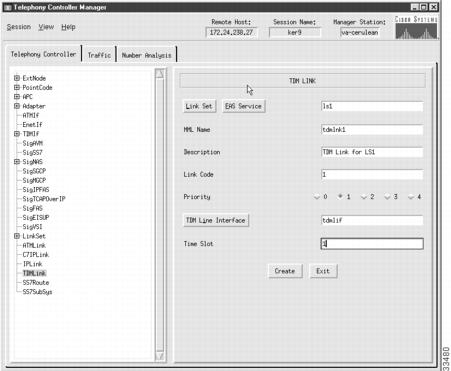
Task: Select EnetIf in the tree
Action: click(32, 125)
